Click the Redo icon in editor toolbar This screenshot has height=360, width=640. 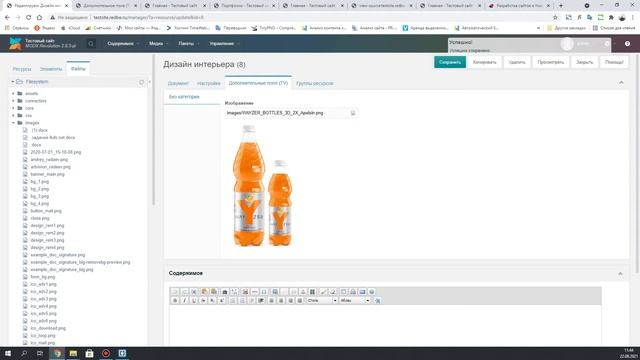(185, 291)
